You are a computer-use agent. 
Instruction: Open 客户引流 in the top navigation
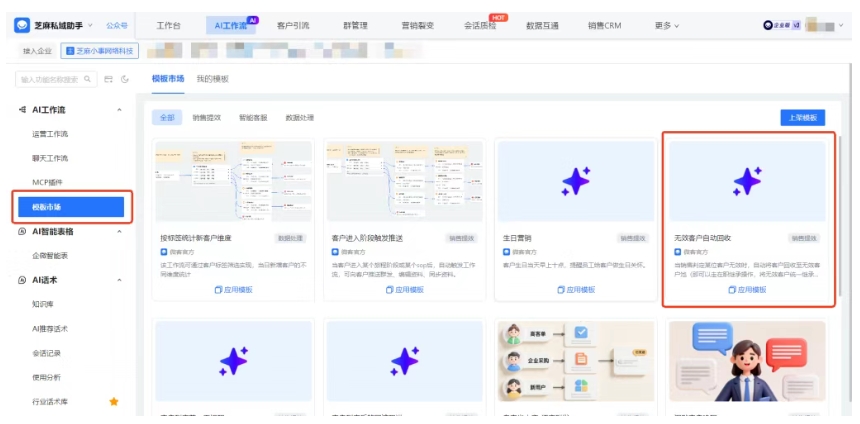click(x=293, y=25)
